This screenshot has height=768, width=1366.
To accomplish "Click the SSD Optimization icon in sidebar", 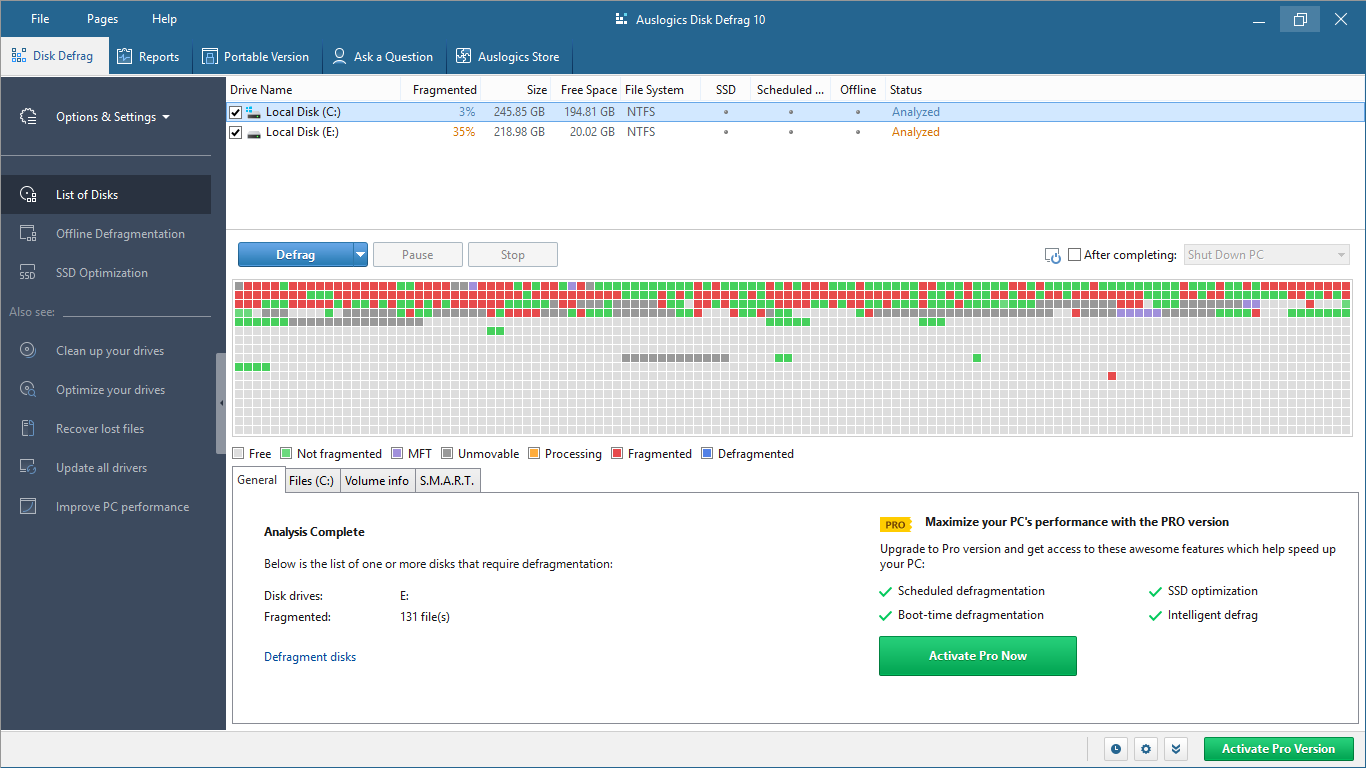I will (x=28, y=273).
